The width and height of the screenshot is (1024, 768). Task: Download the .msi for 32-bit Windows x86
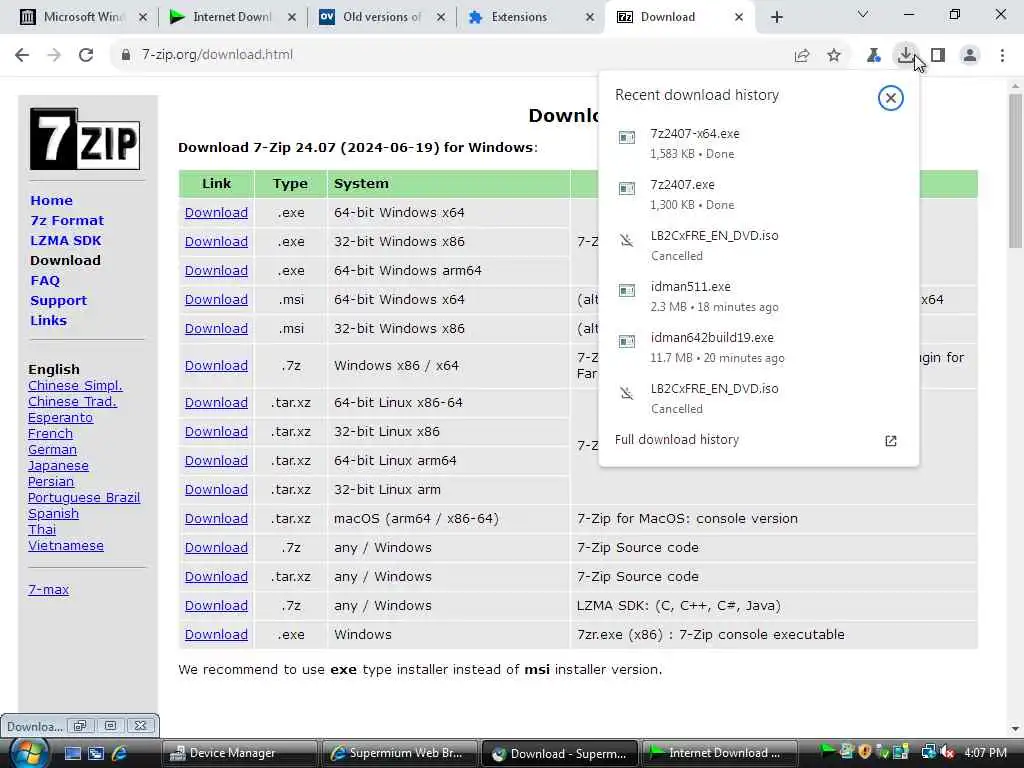(x=216, y=328)
